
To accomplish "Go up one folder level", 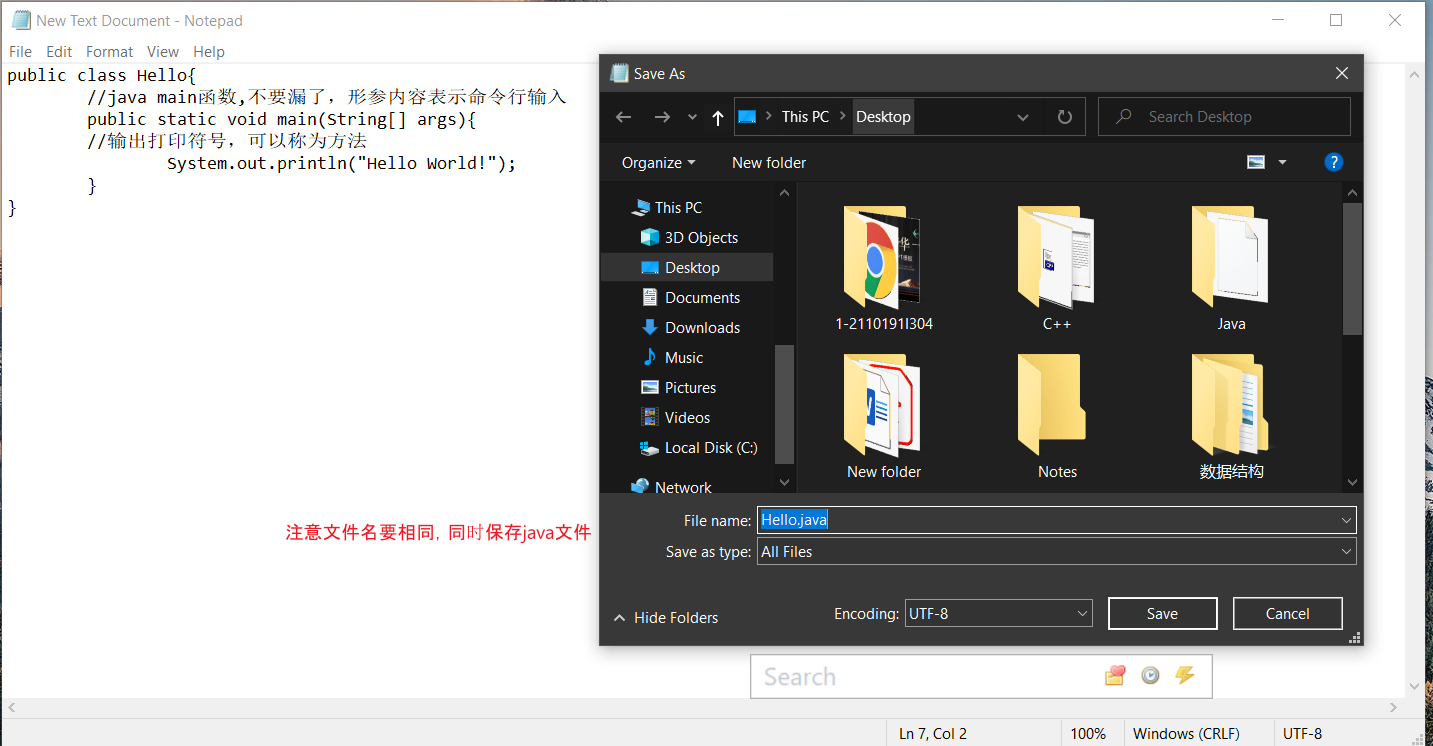I will coord(717,116).
